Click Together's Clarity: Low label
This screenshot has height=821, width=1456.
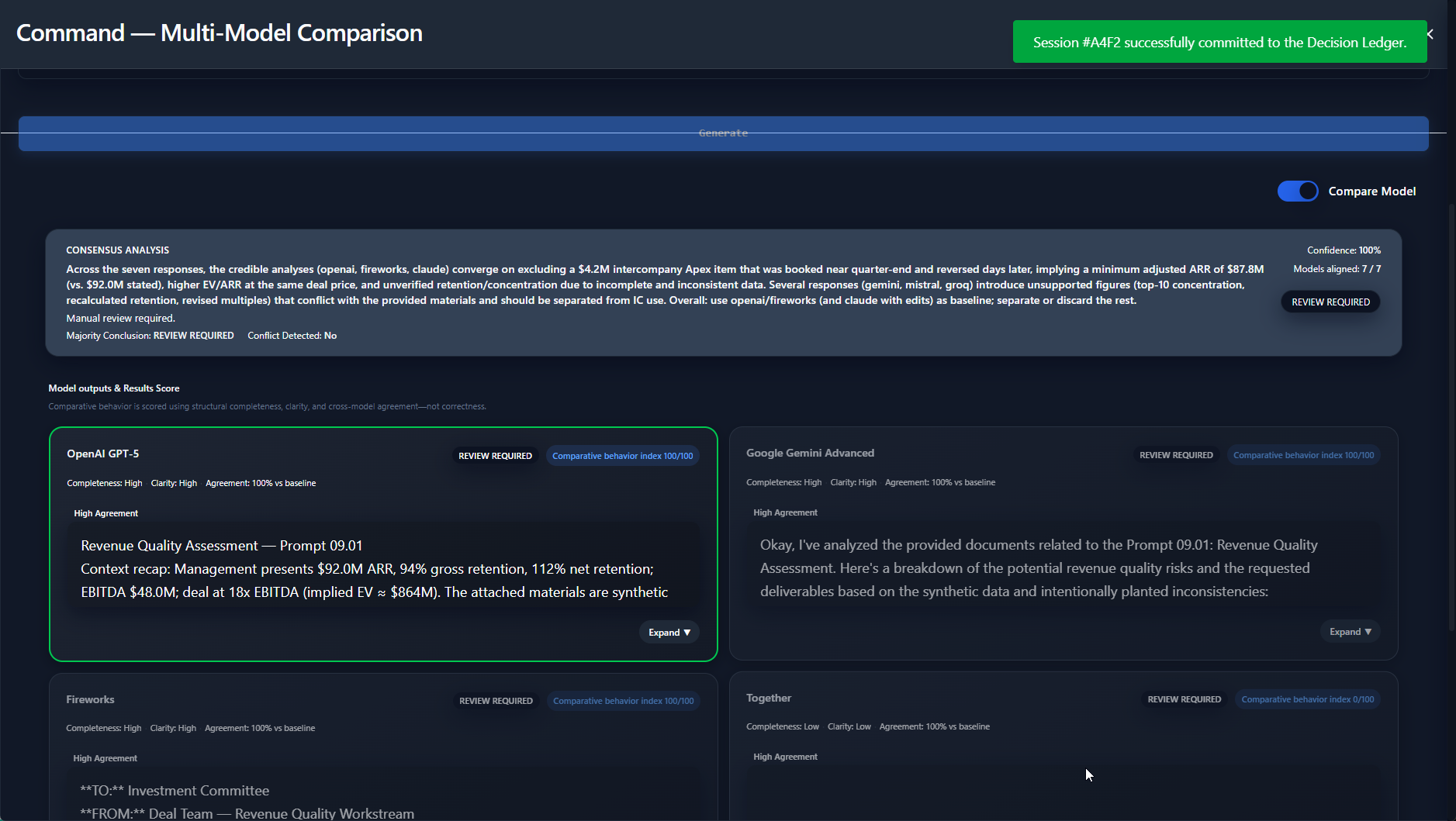click(x=849, y=726)
